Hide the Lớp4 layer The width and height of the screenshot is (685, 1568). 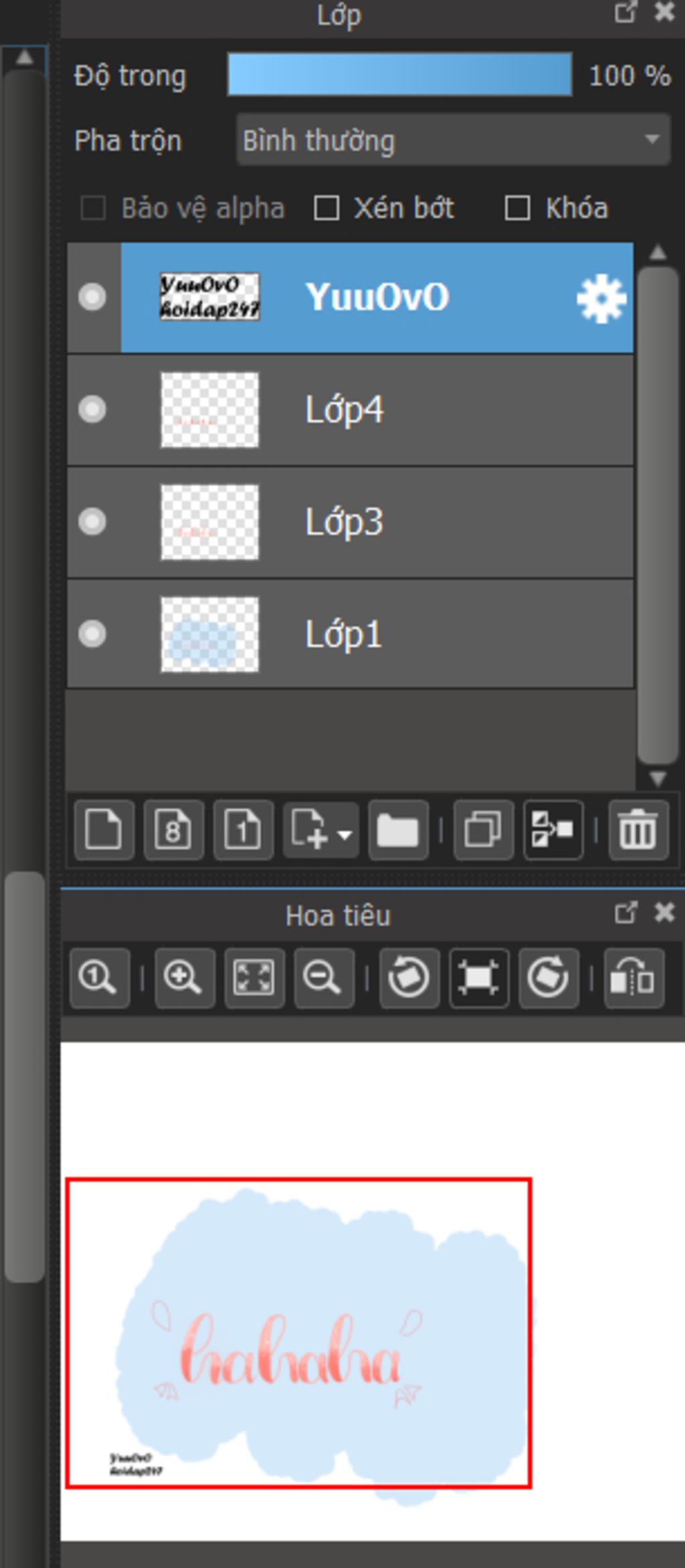click(92, 409)
